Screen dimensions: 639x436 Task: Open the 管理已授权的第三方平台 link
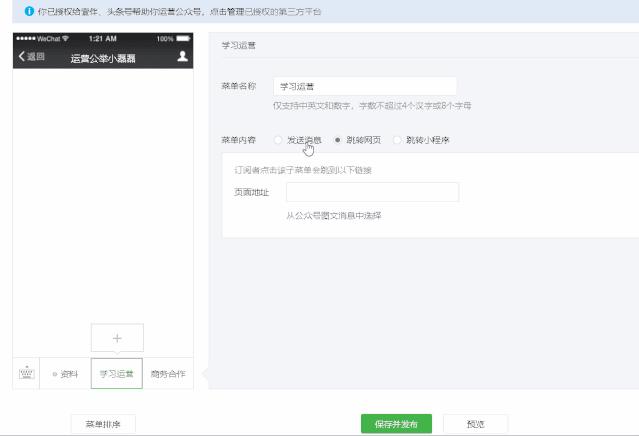pos(274,11)
